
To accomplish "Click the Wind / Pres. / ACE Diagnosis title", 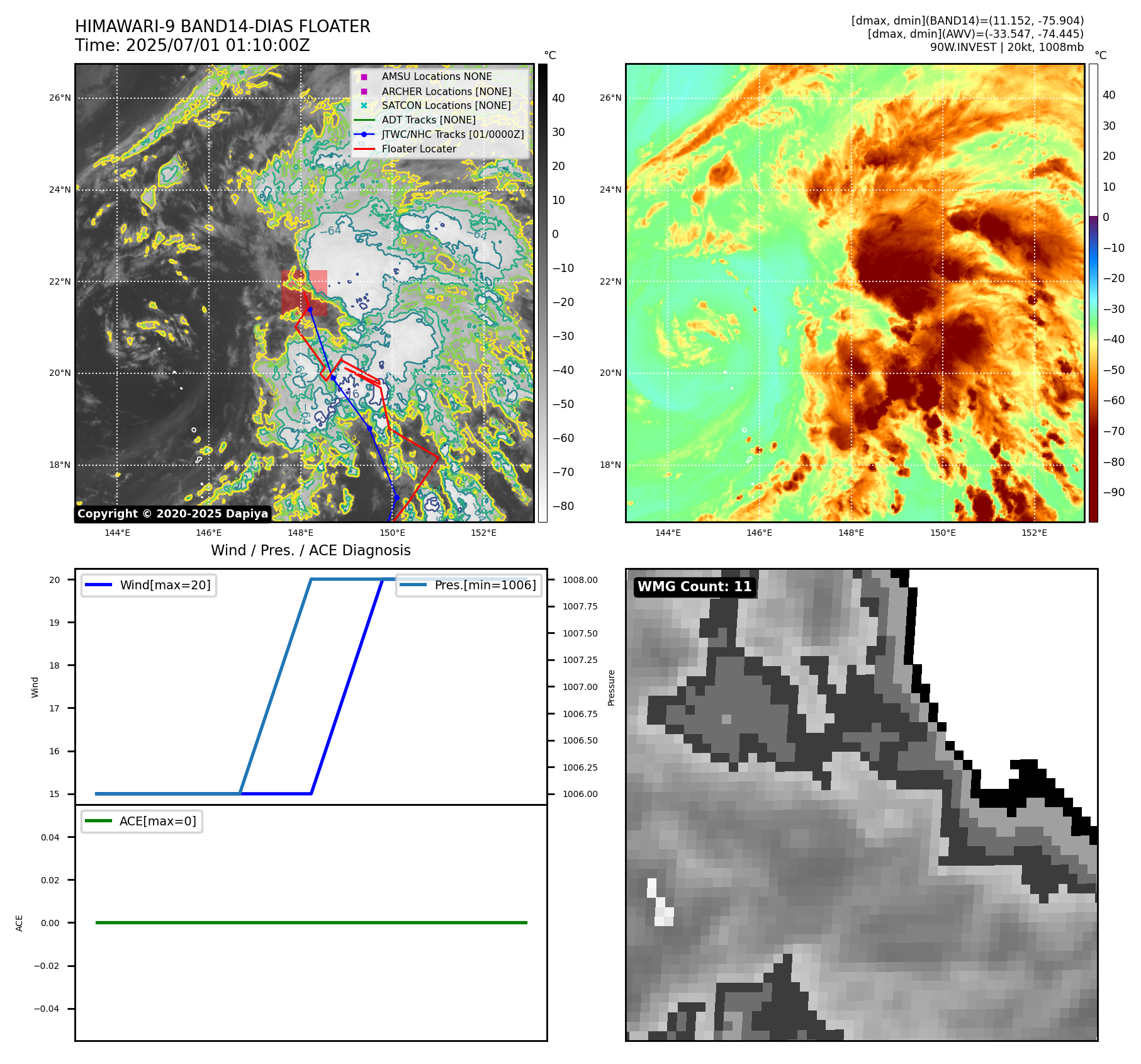I will (311, 550).
